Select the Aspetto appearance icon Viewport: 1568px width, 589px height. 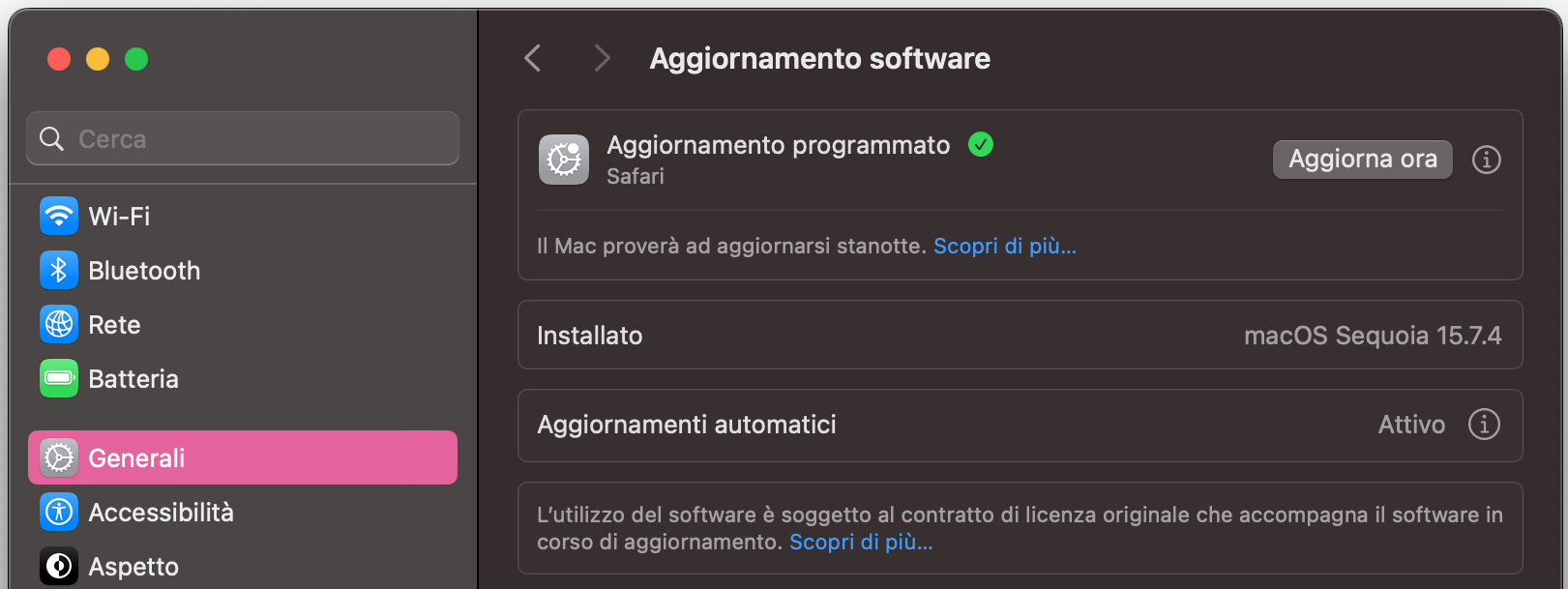[59, 566]
